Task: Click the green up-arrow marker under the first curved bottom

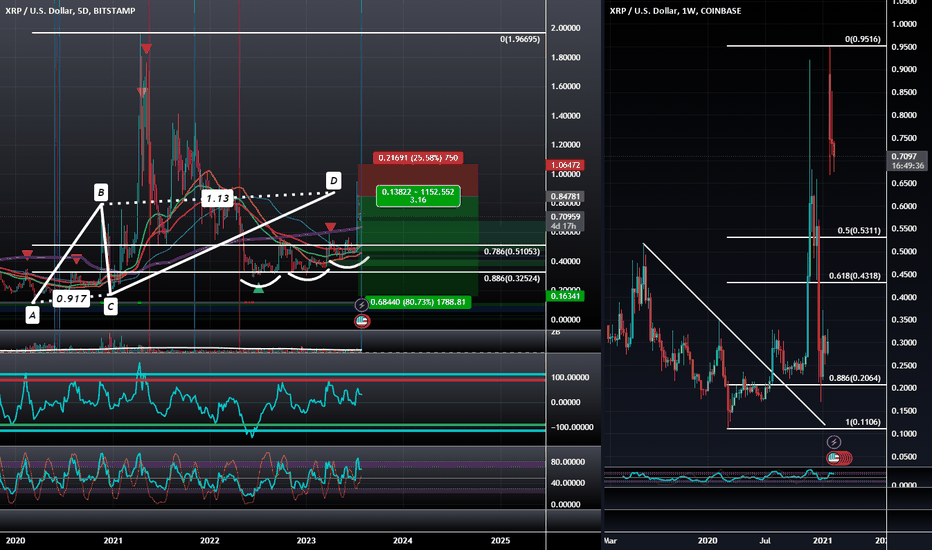Action: point(258,288)
